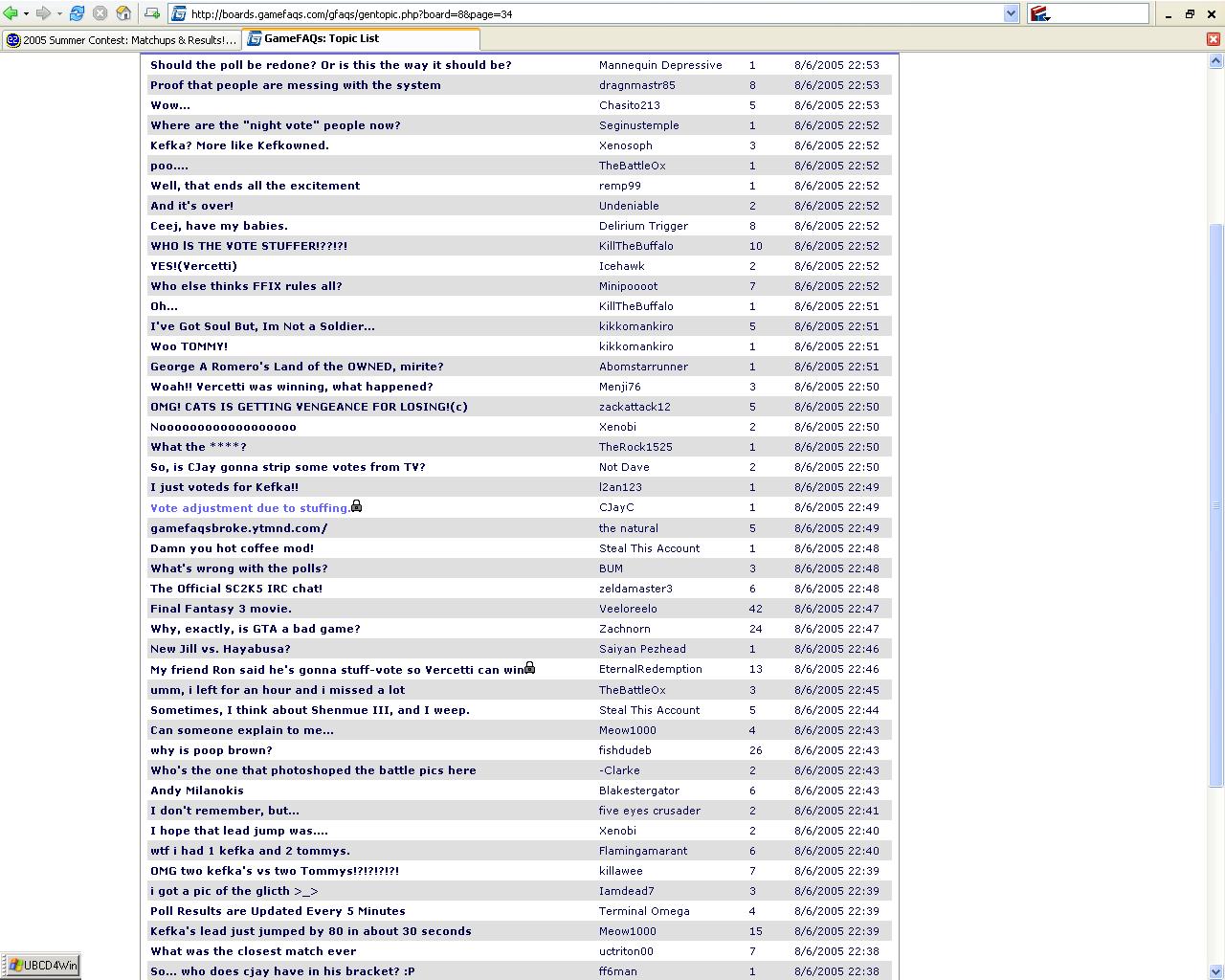Open 'Proof that people are messing with the system'

tap(296, 85)
